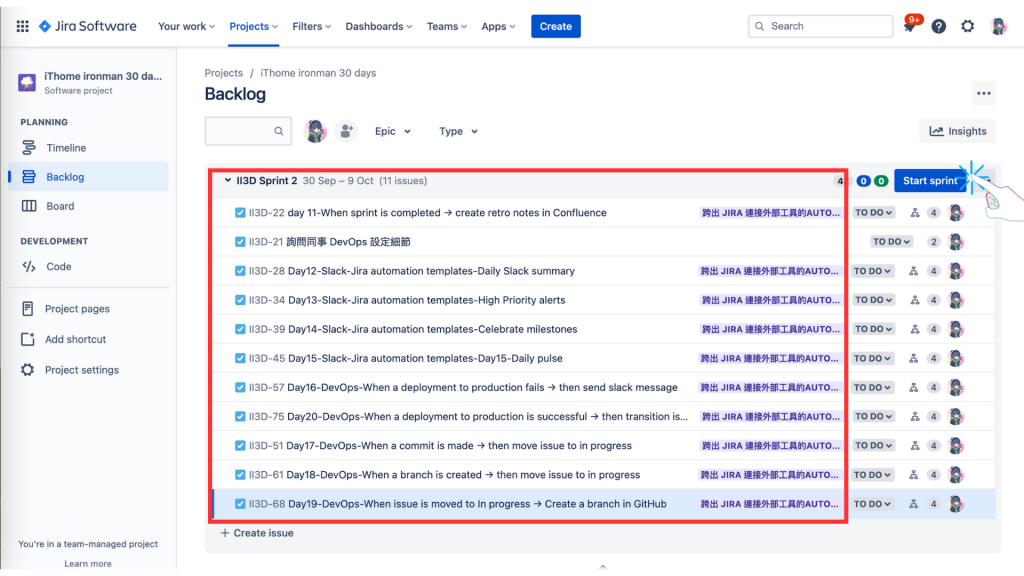1024x576 pixels.
Task: Open the Your work menu
Action: point(186,26)
